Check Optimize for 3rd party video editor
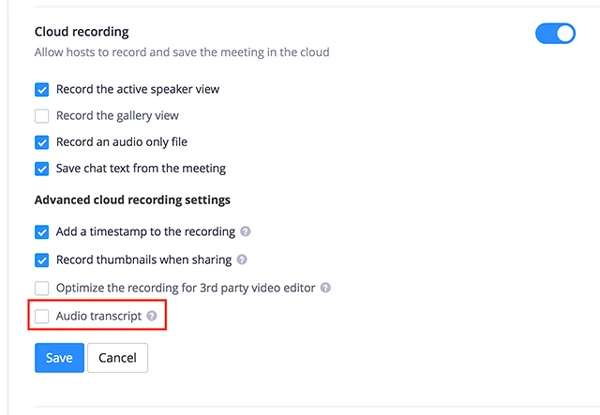 (42, 288)
